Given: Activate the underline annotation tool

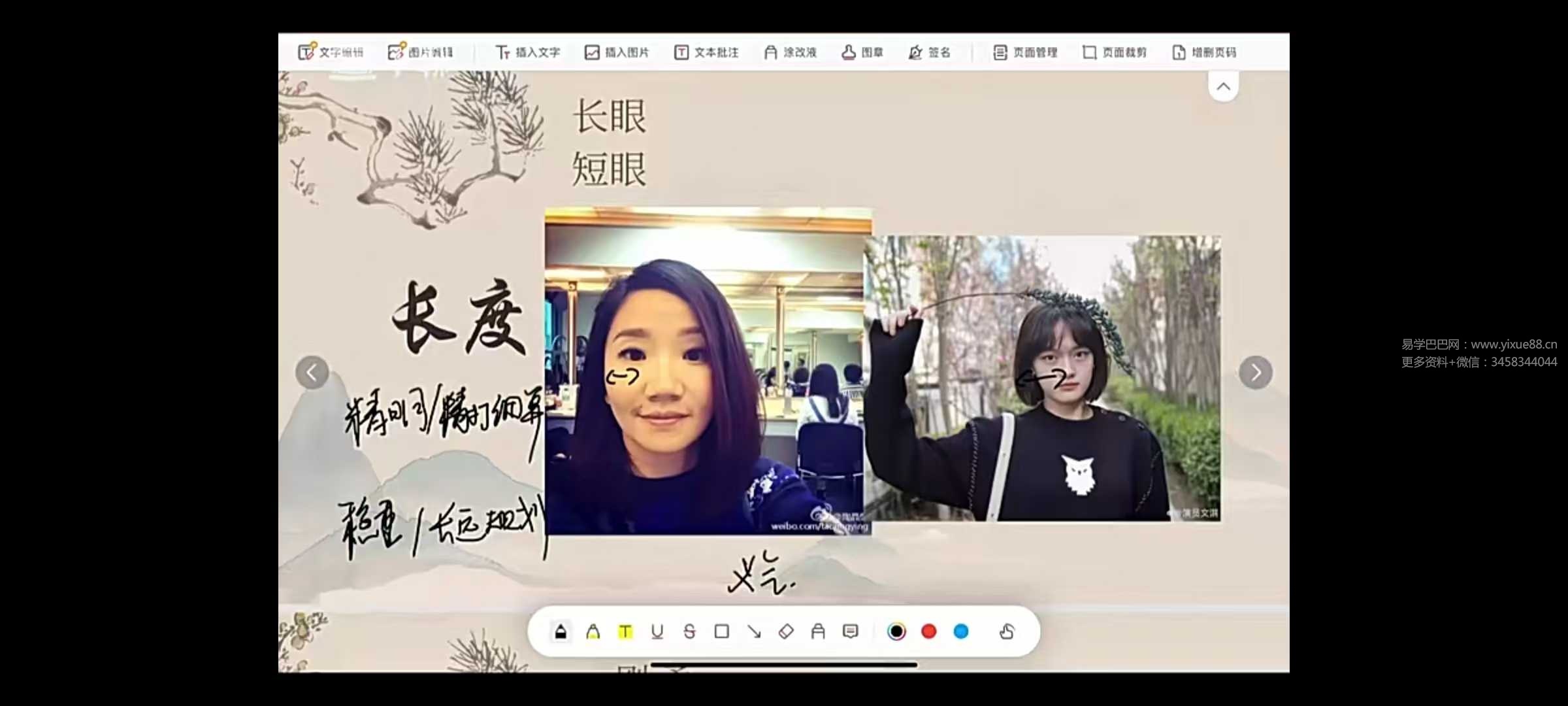Looking at the screenshot, I should (657, 631).
